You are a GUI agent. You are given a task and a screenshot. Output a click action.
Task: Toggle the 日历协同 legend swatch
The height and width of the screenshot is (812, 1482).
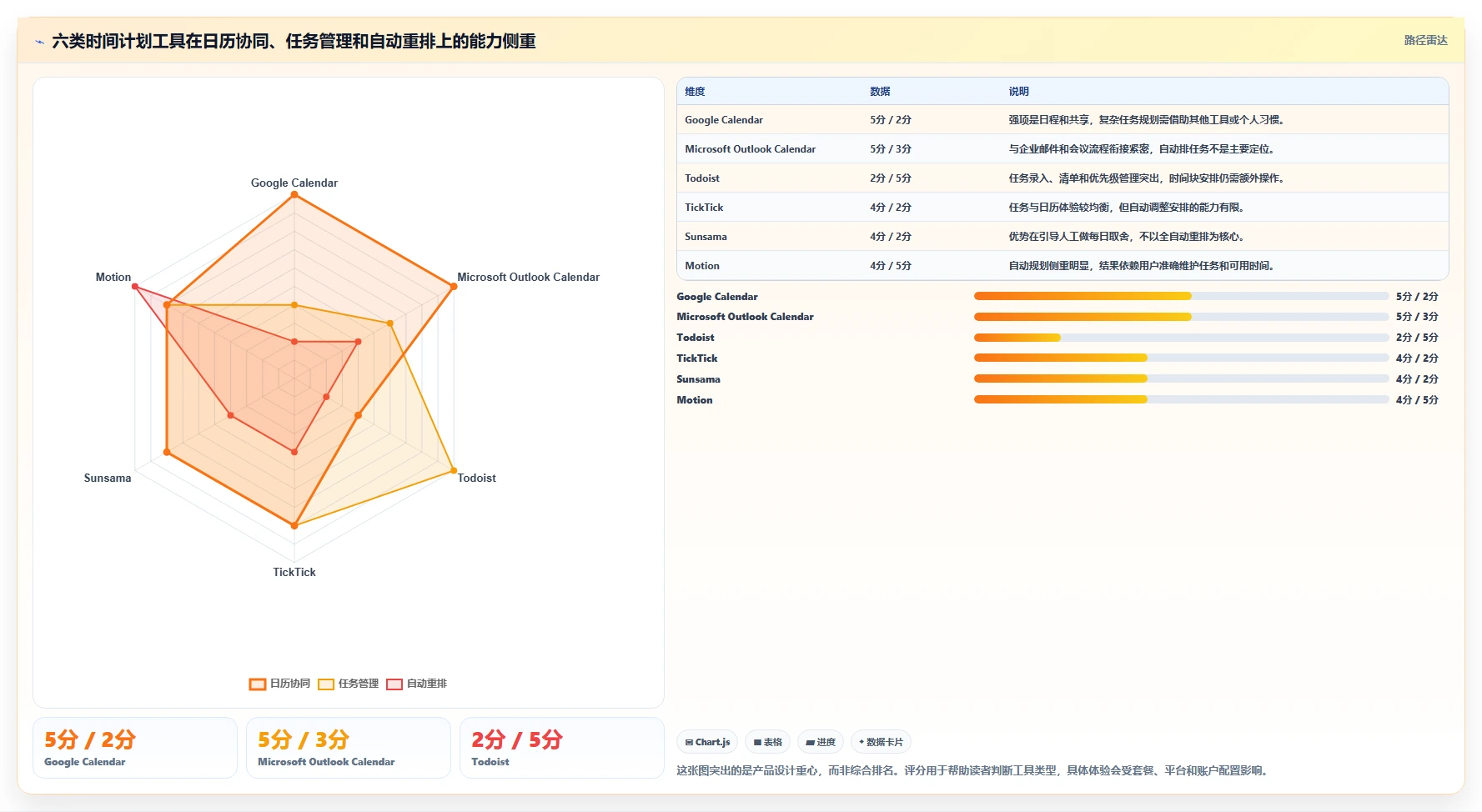[258, 684]
